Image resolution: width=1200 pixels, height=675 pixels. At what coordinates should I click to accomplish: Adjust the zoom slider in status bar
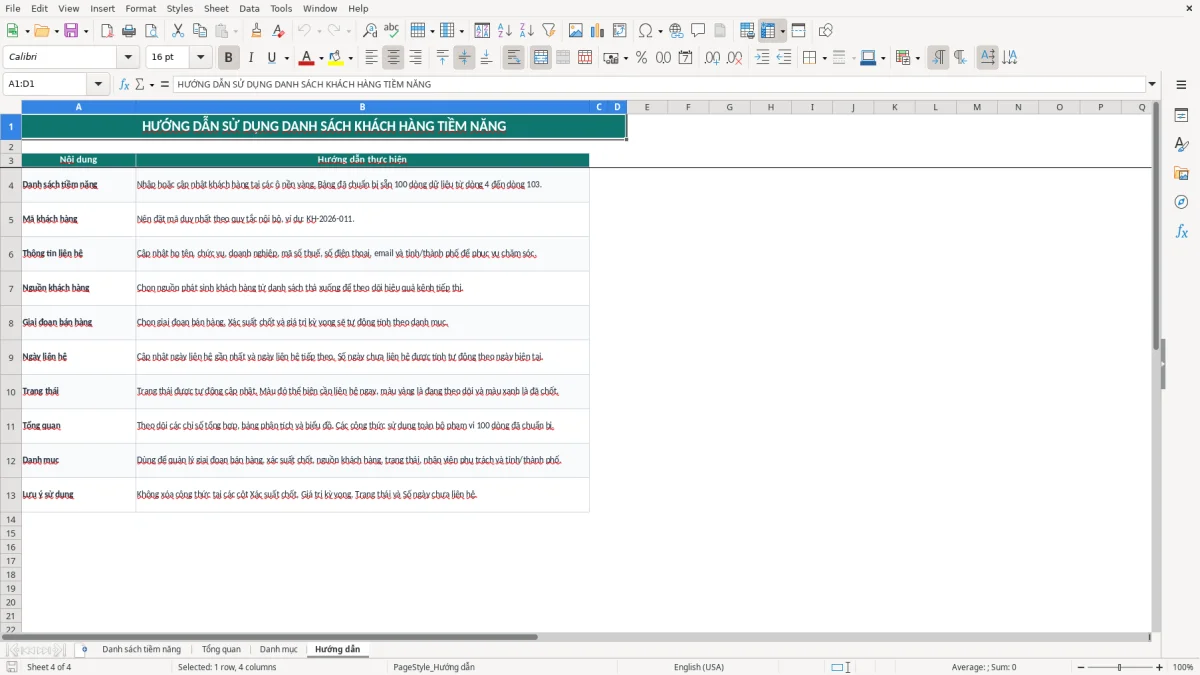[x=1120, y=667]
